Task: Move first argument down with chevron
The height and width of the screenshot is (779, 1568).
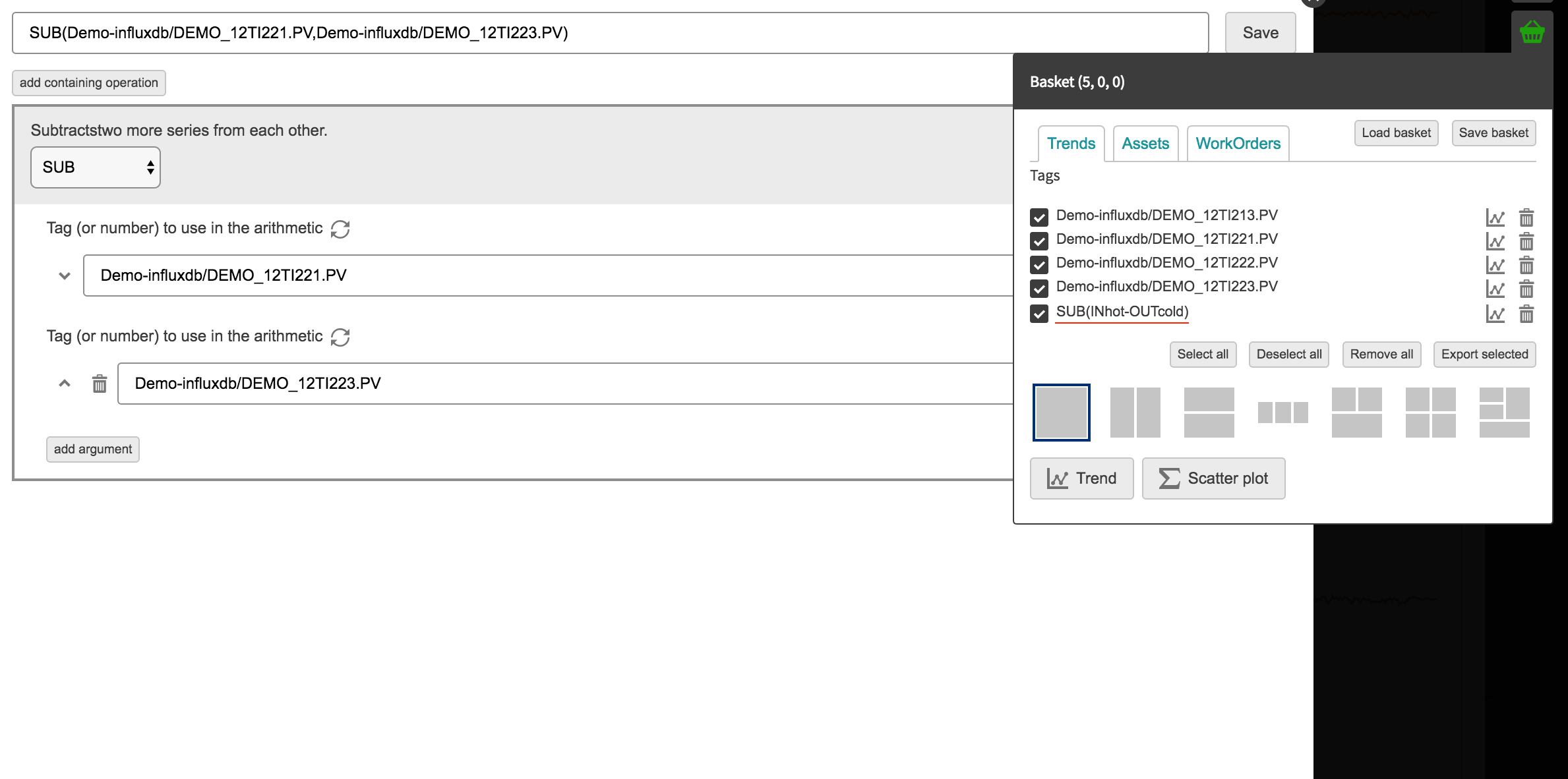Action: [x=65, y=275]
